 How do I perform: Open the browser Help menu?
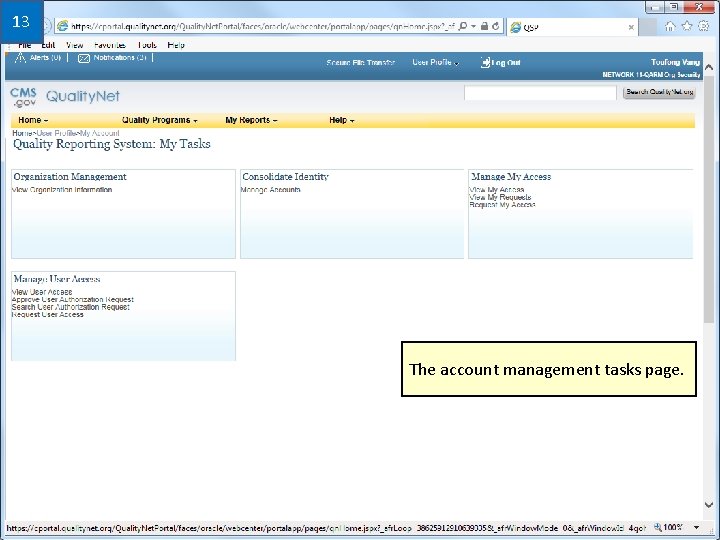point(176,45)
